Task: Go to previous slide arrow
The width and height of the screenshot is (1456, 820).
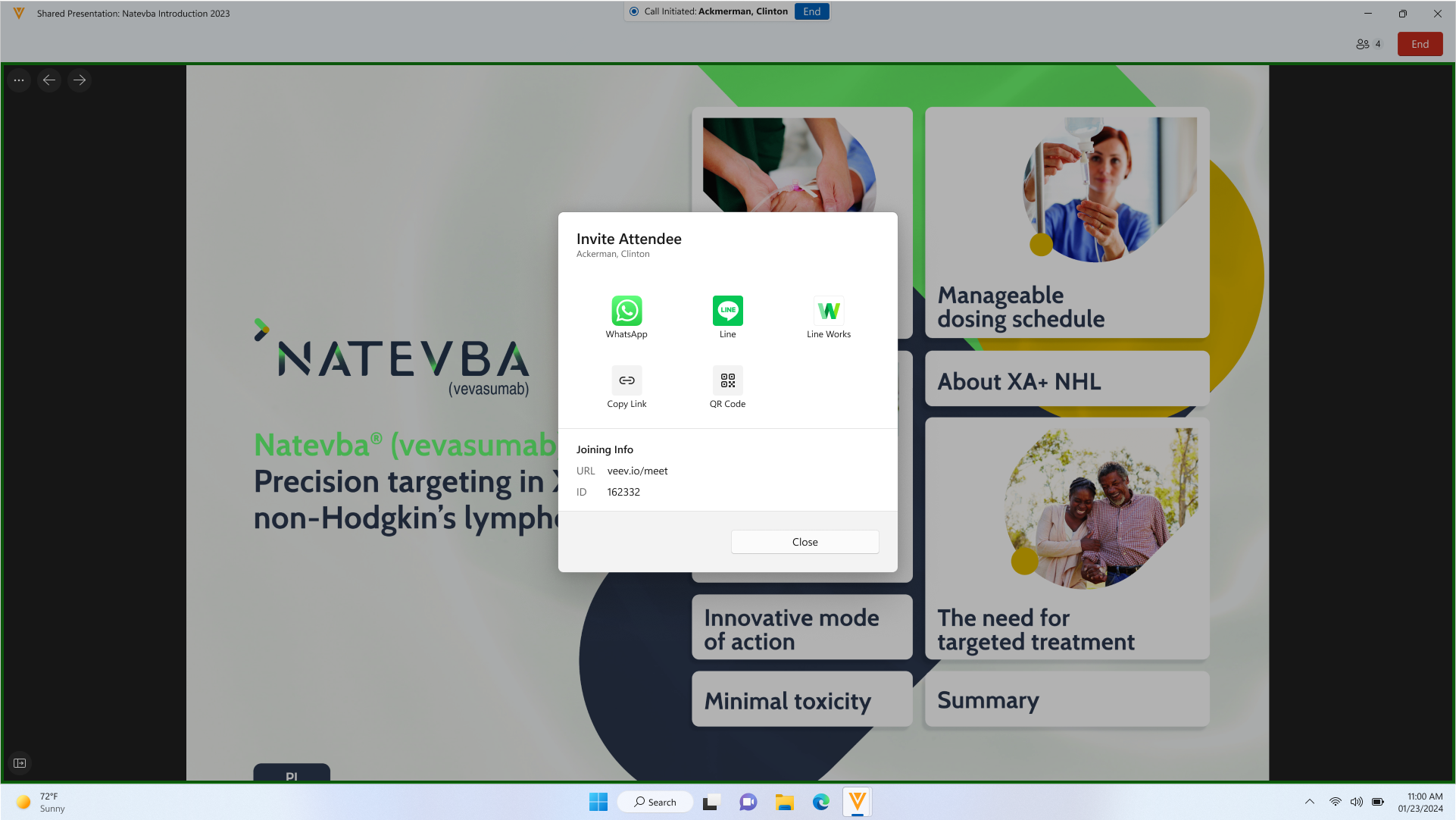Action: coord(49,80)
